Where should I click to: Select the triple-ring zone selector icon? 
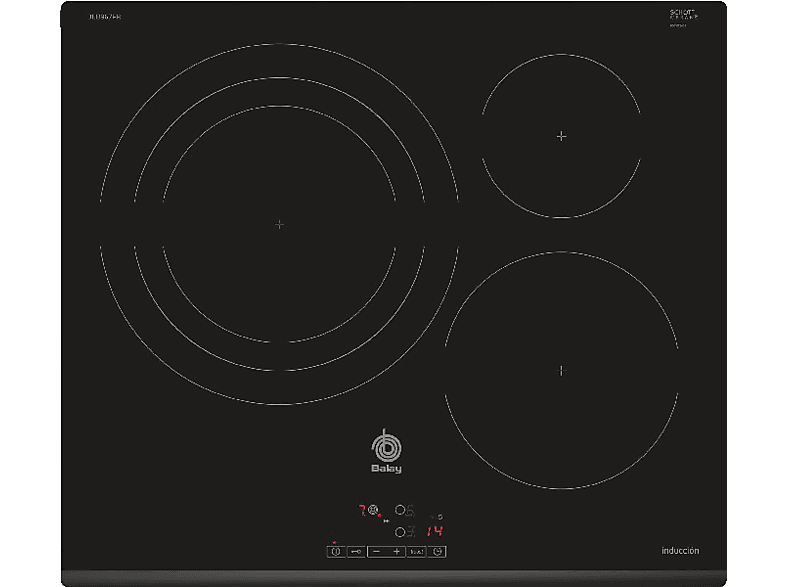(x=373, y=510)
